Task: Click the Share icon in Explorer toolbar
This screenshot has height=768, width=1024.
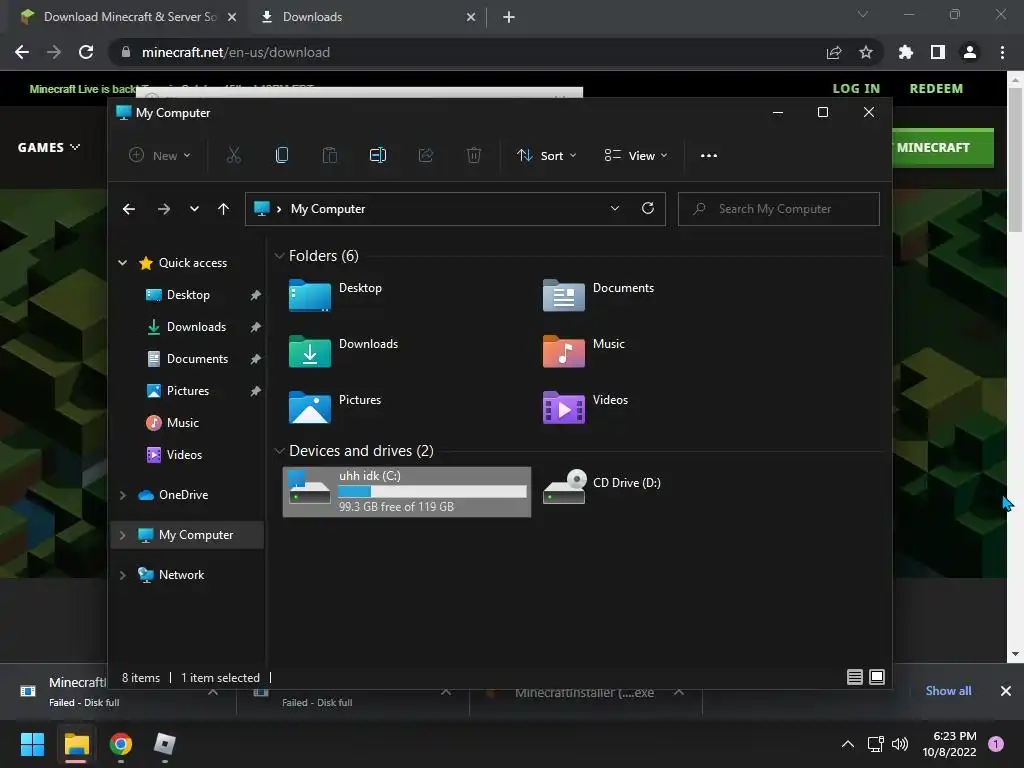Action: click(x=426, y=155)
